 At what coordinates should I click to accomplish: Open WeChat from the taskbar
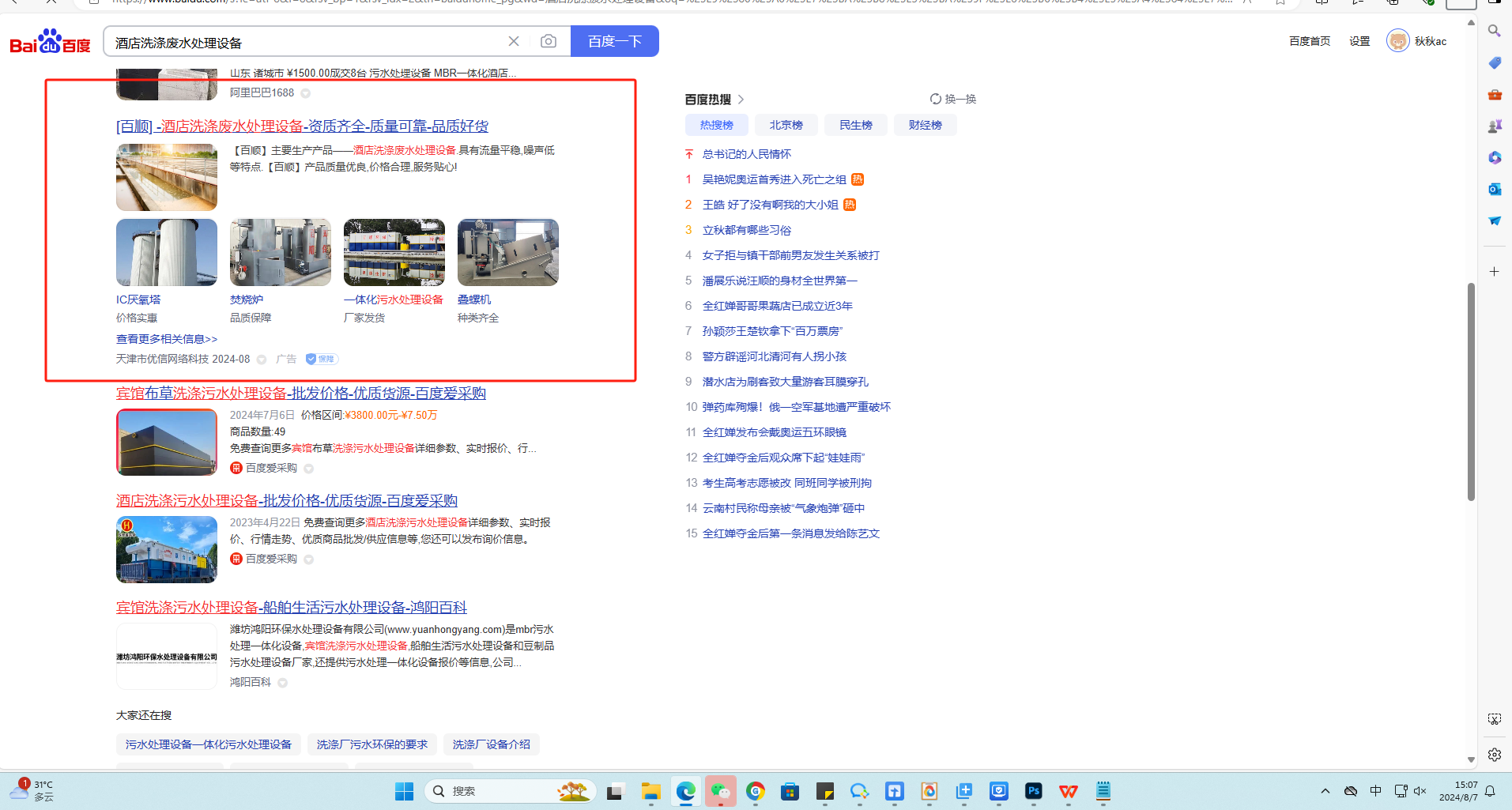(720, 791)
